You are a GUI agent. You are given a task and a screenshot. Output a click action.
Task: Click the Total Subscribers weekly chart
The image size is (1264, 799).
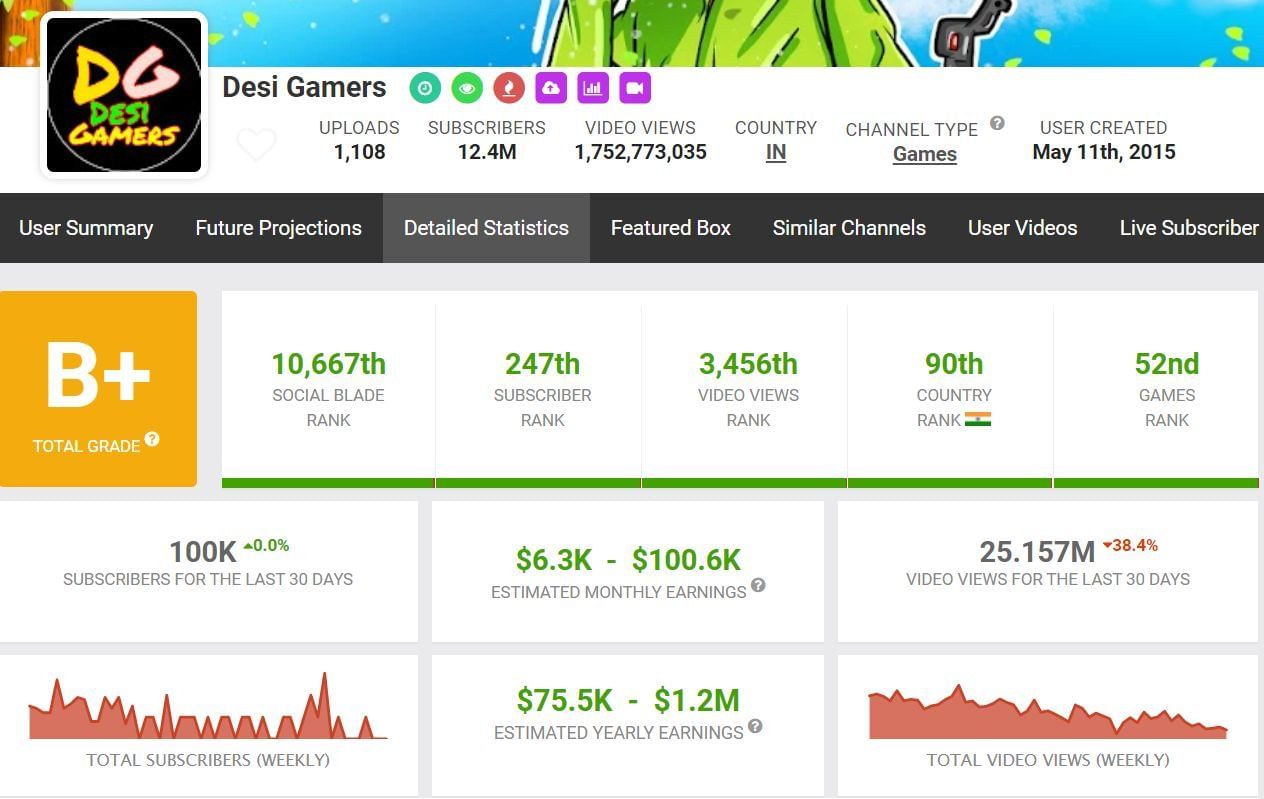click(x=208, y=710)
